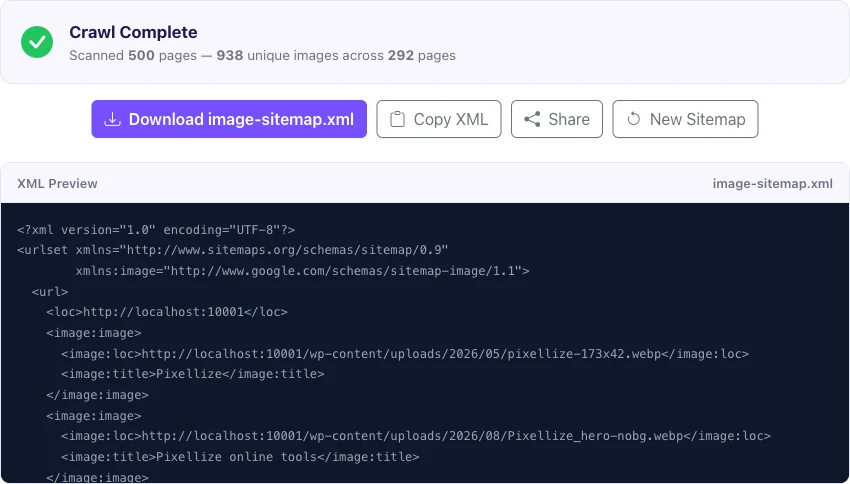Click the pixellize-173x42.webp image loc line
Screen dimensions: 850x484
(405, 354)
